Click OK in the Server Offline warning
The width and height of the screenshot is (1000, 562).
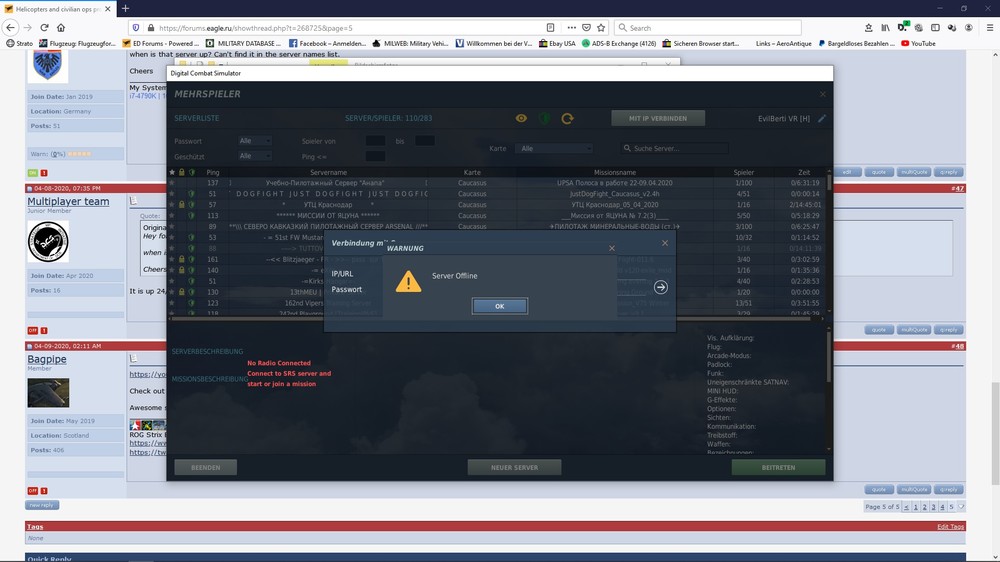tap(499, 306)
